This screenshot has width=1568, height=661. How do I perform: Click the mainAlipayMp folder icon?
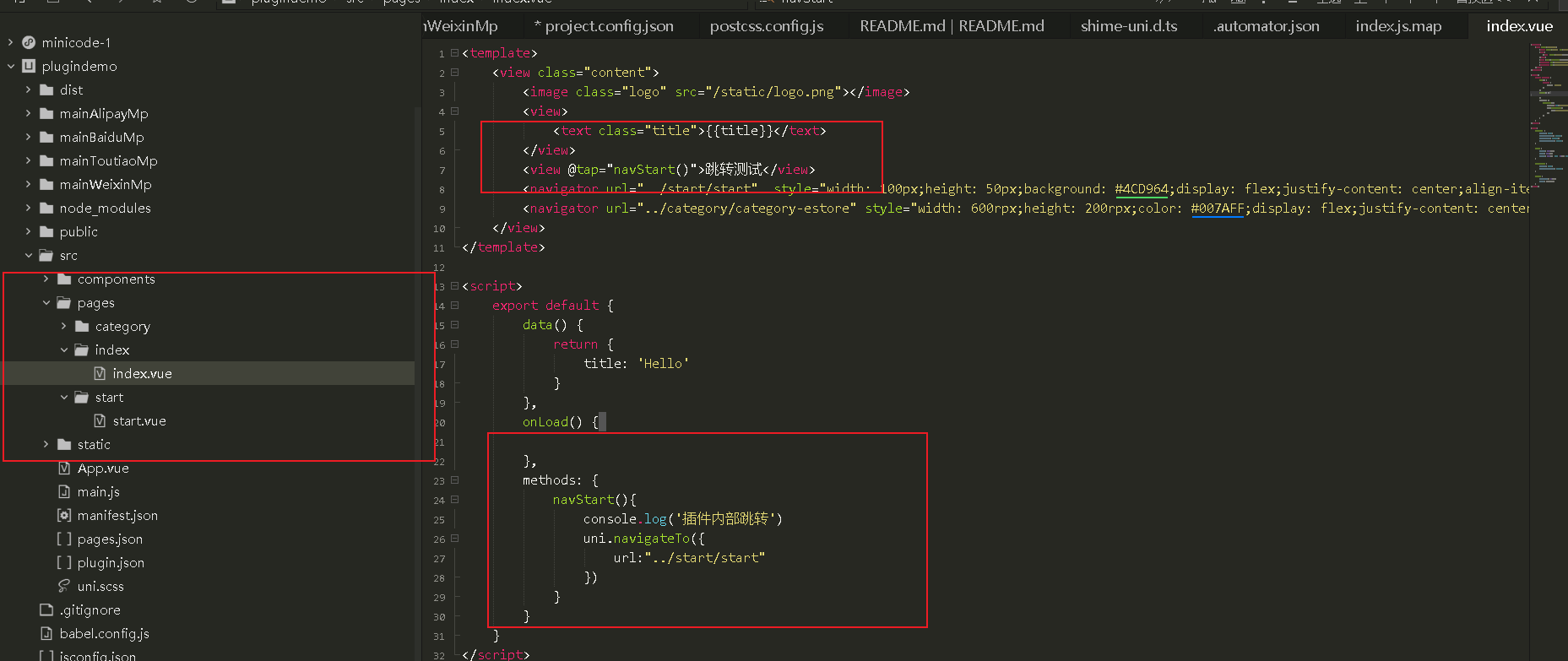click(46, 113)
